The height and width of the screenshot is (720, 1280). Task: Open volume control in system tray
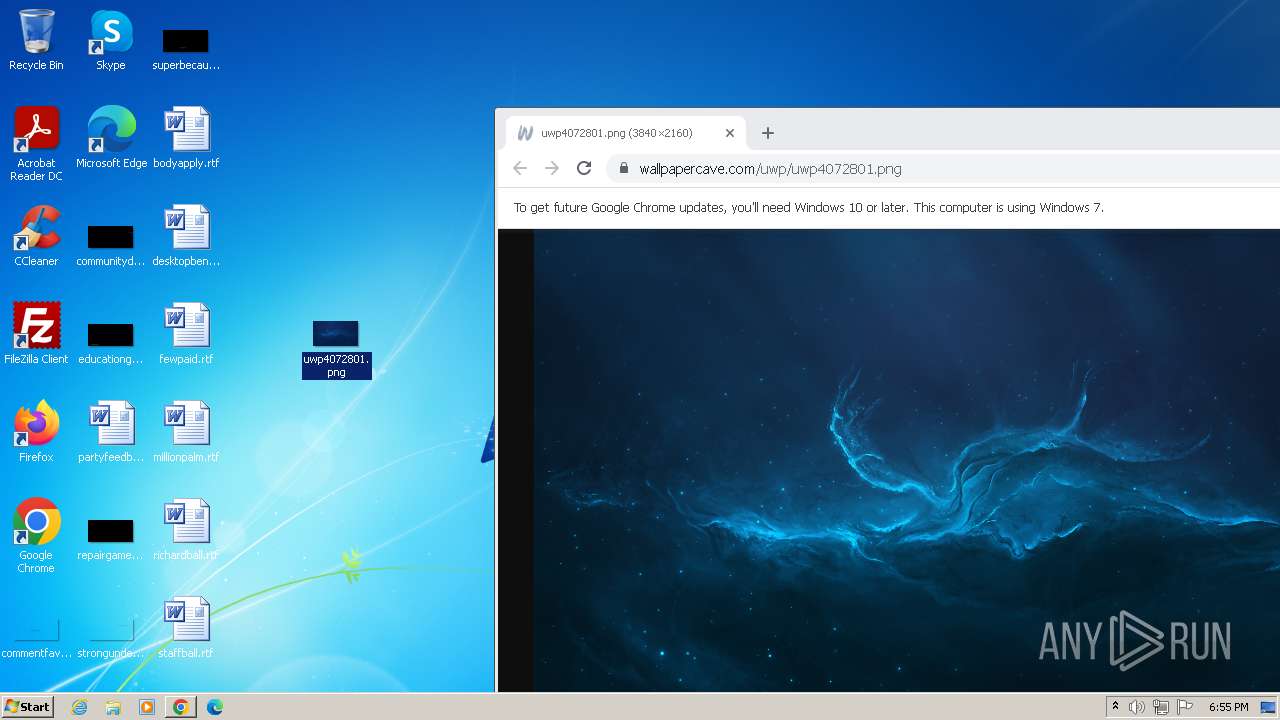tap(1137, 707)
